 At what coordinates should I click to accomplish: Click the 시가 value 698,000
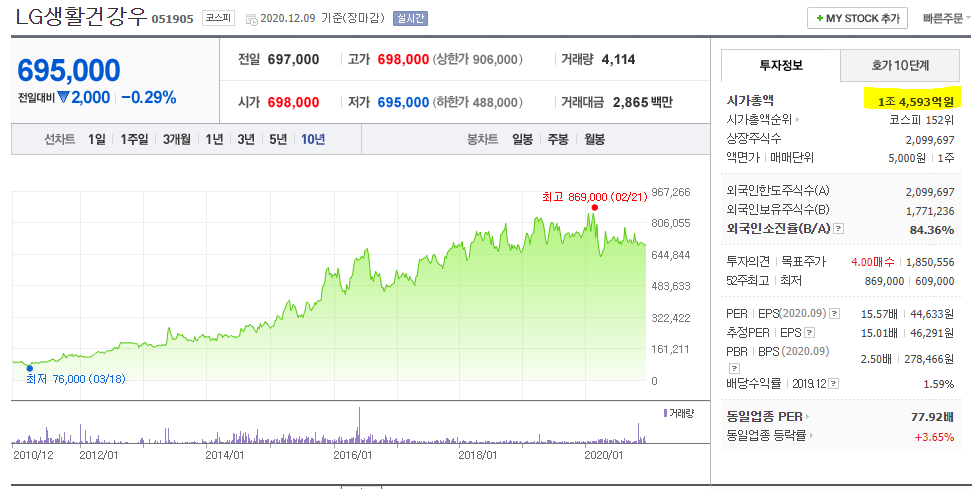[x=293, y=102]
